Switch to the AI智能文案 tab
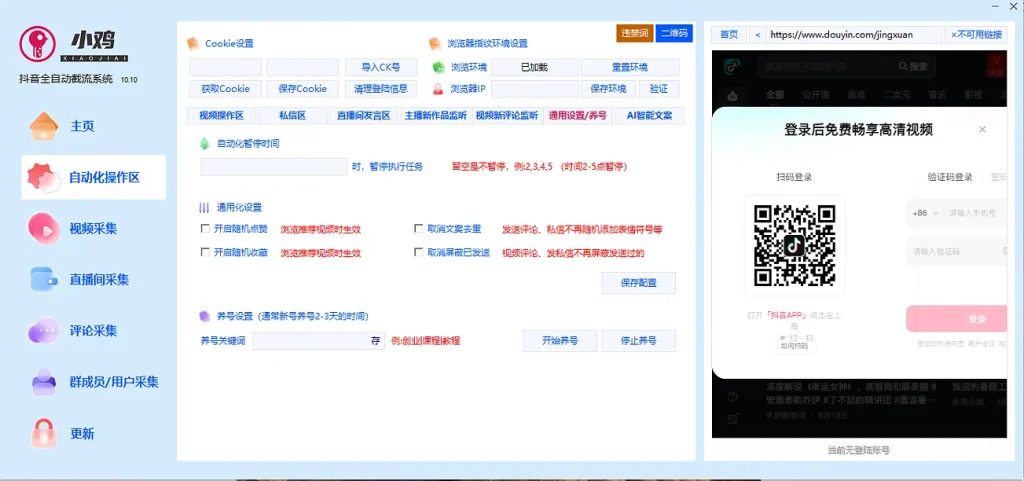Image resolution: width=1024 pixels, height=481 pixels. coord(650,116)
